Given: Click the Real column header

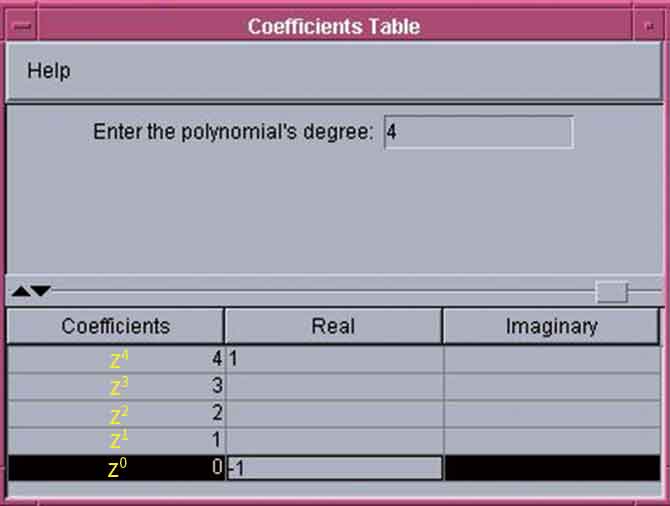Looking at the screenshot, I should tap(333, 326).
